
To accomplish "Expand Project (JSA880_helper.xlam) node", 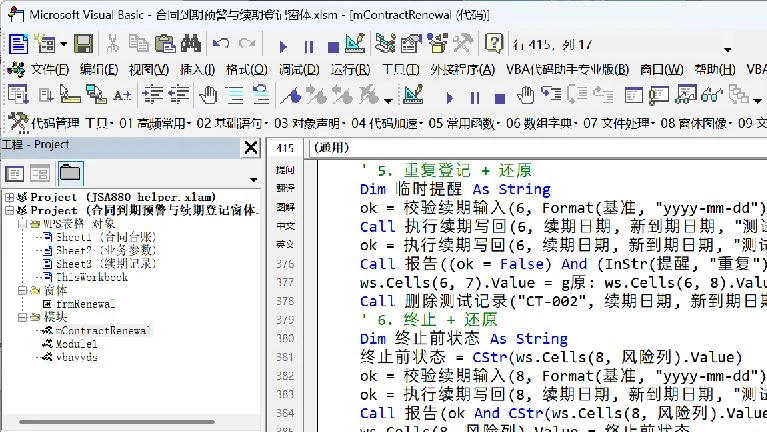I will (x=9, y=197).
